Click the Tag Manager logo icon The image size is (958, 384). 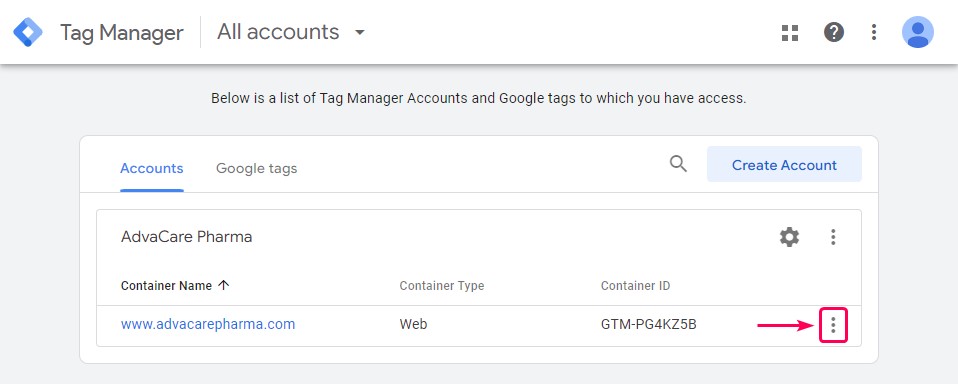[28, 32]
